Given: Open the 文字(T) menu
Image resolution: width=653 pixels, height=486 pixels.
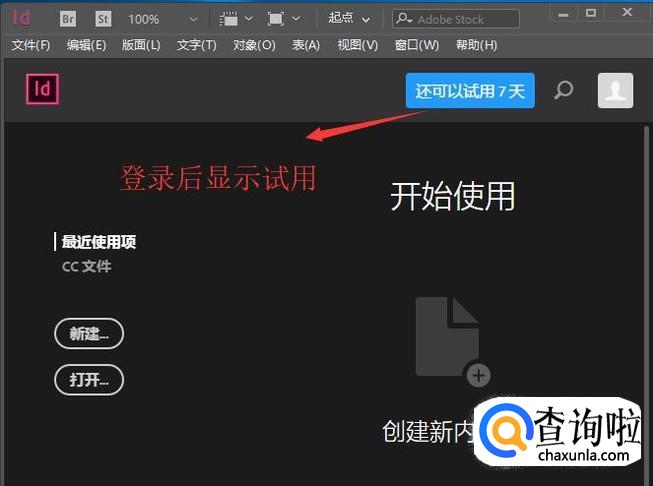Looking at the screenshot, I should tap(196, 45).
